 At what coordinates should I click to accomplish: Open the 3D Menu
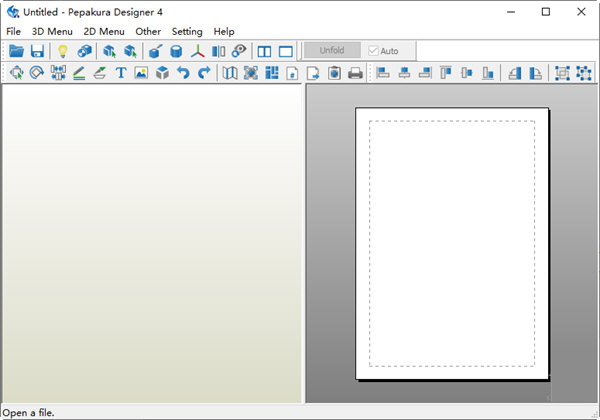[x=52, y=31]
